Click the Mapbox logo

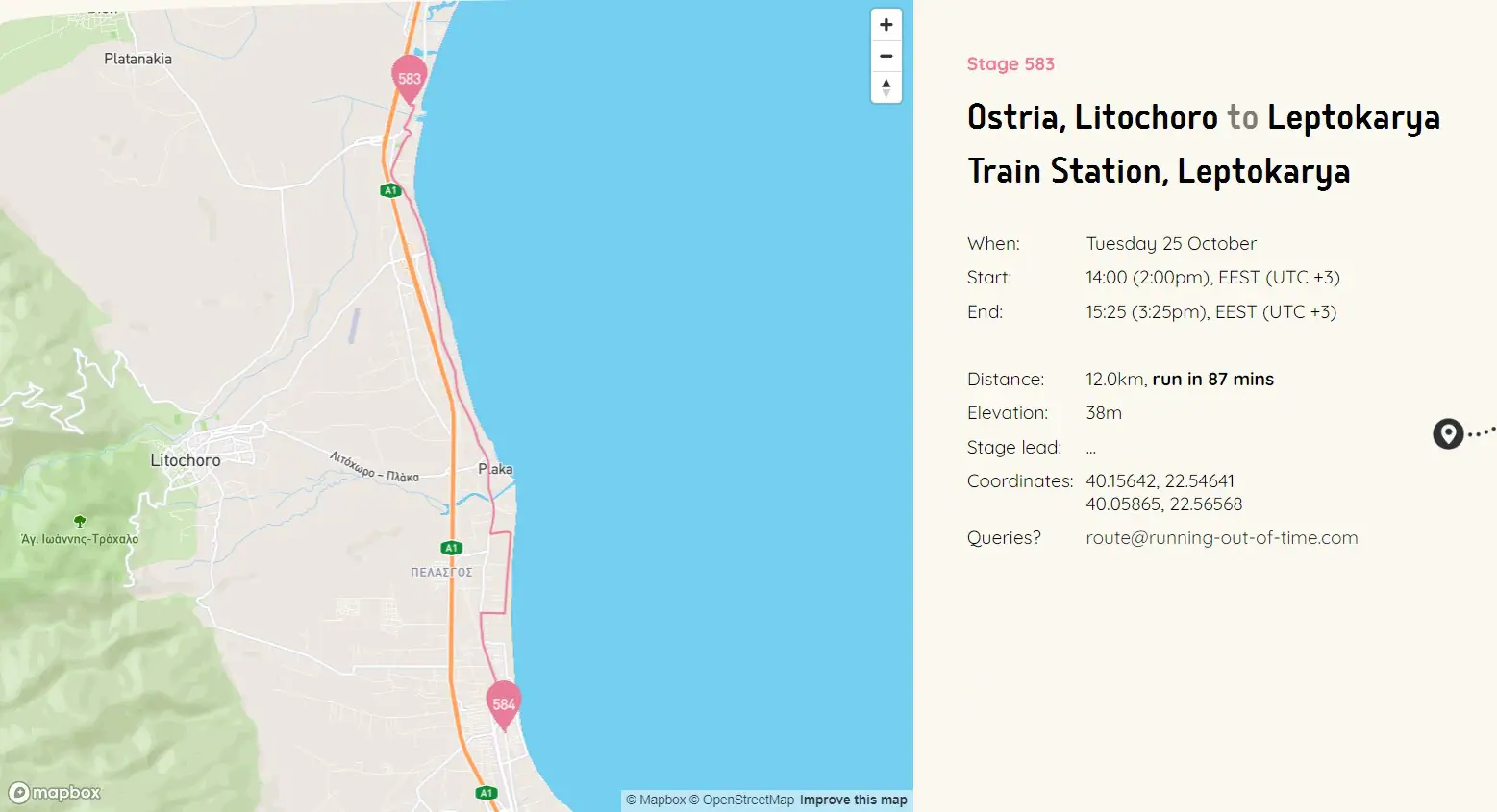[x=55, y=793]
